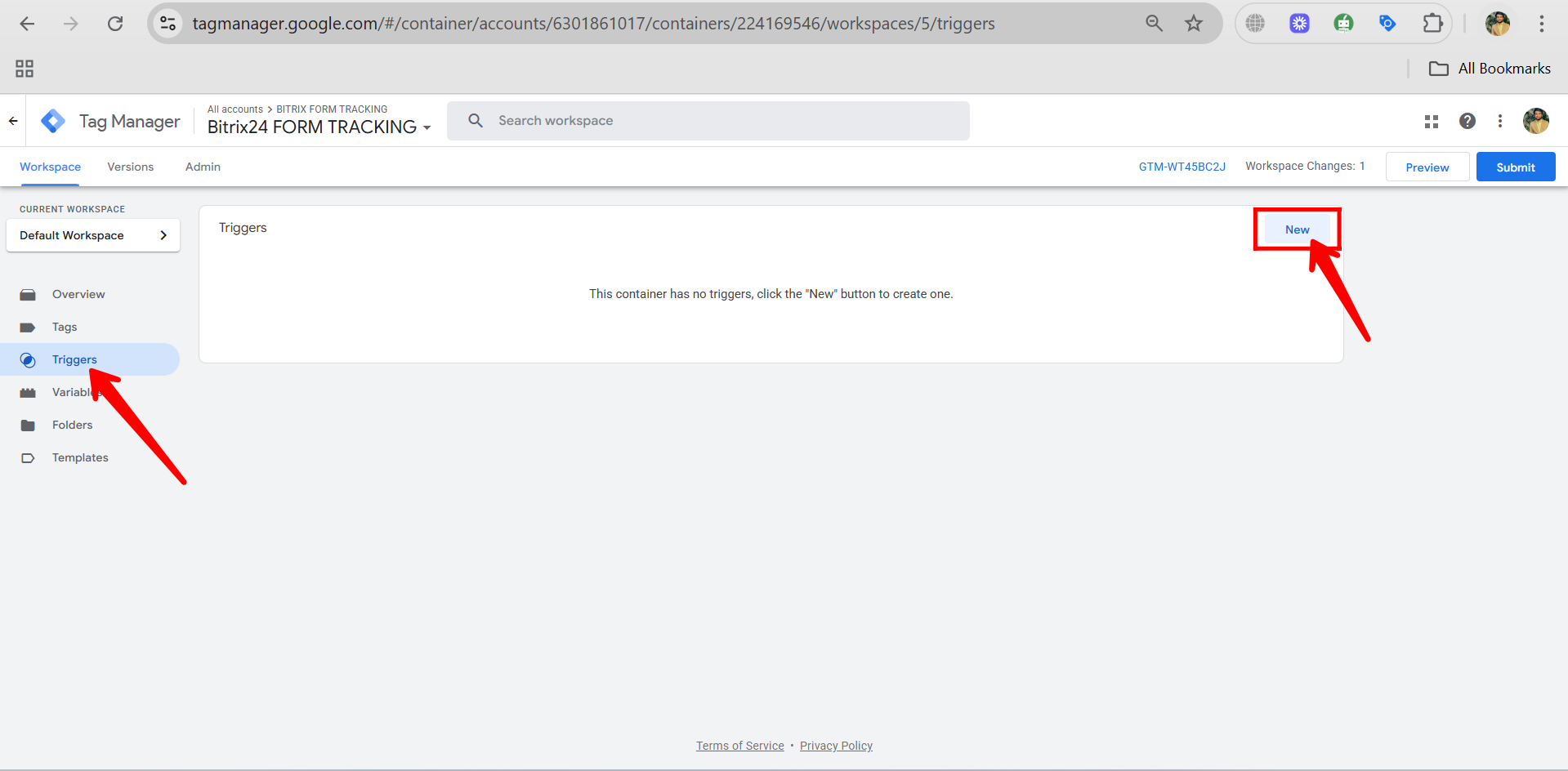Click the GTM-WT45BC2J container ID

(x=1182, y=167)
